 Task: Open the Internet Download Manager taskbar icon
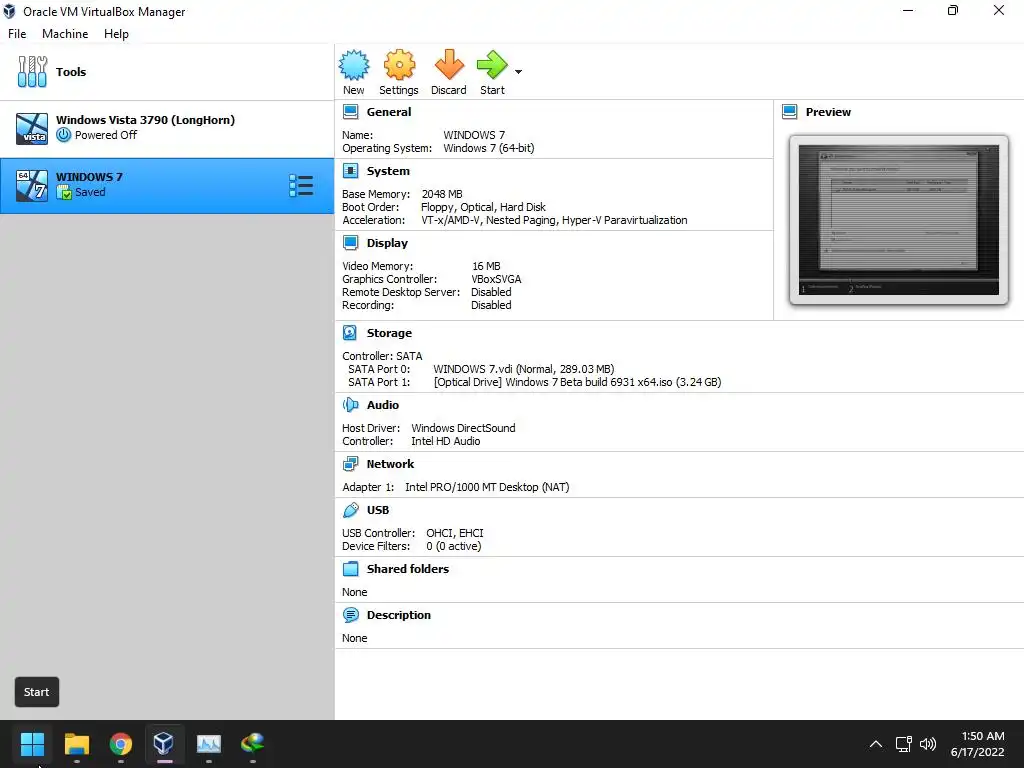252,744
